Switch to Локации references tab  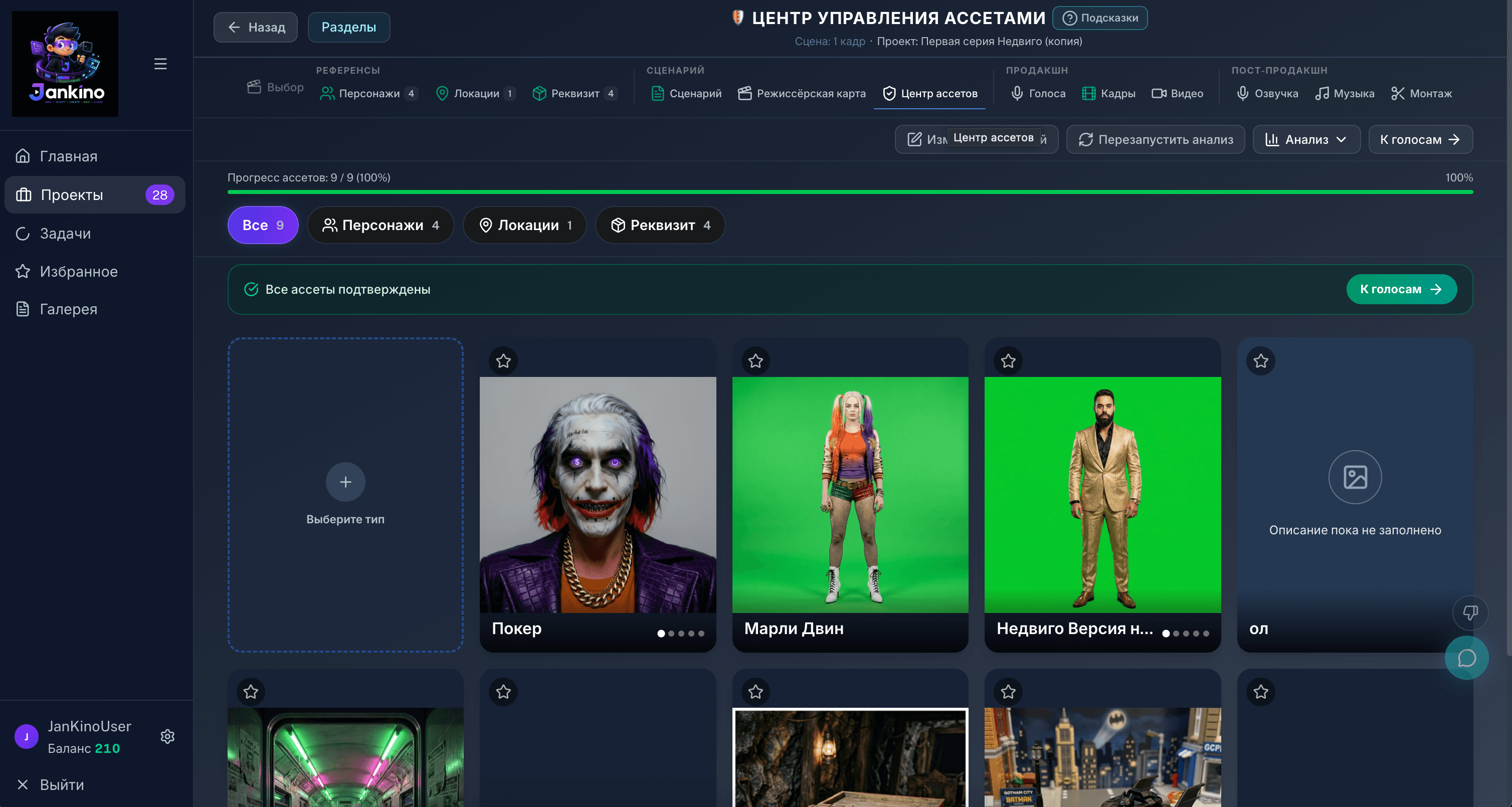[x=475, y=93]
